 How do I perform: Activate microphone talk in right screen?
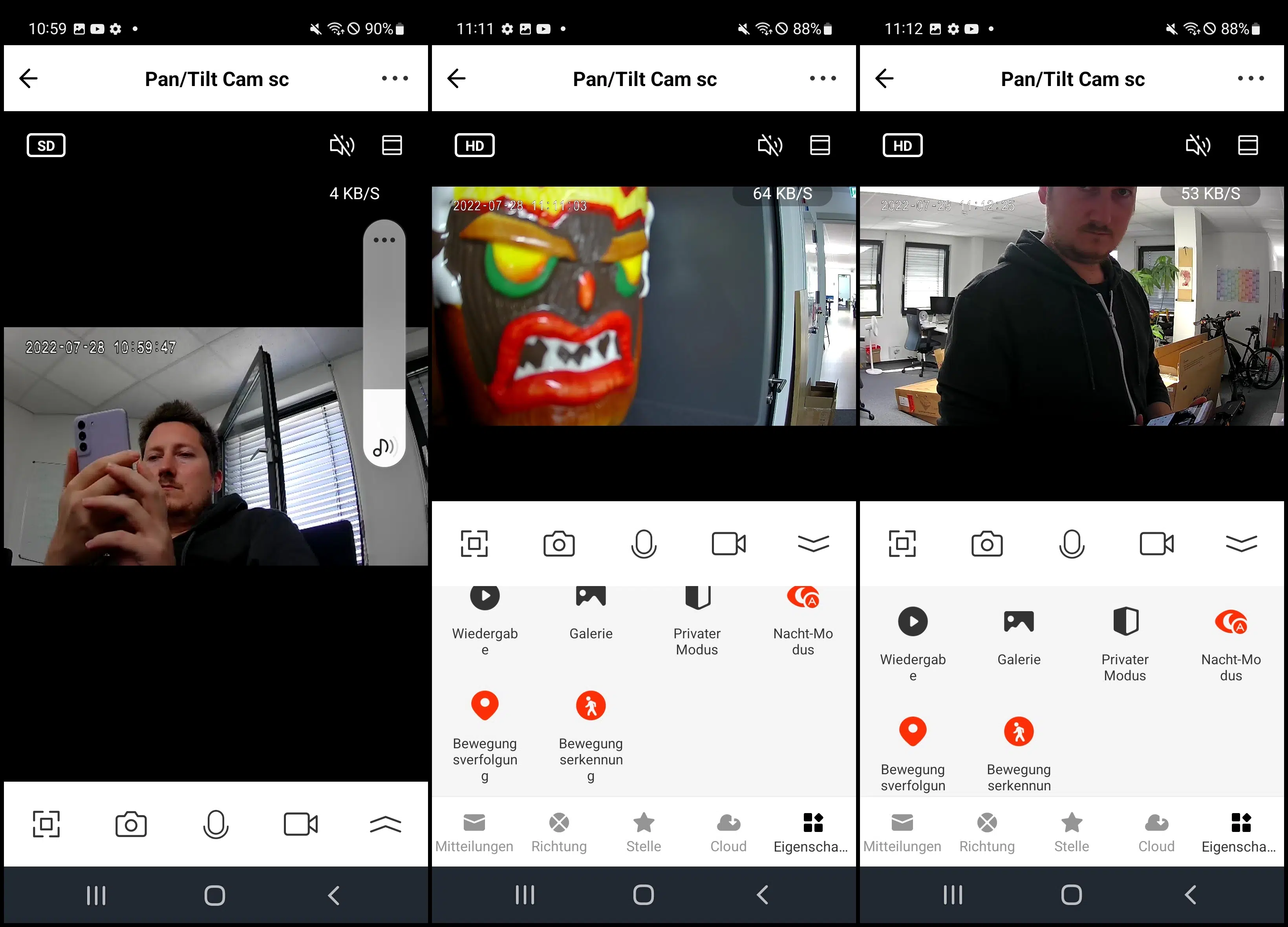[x=1072, y=544]
